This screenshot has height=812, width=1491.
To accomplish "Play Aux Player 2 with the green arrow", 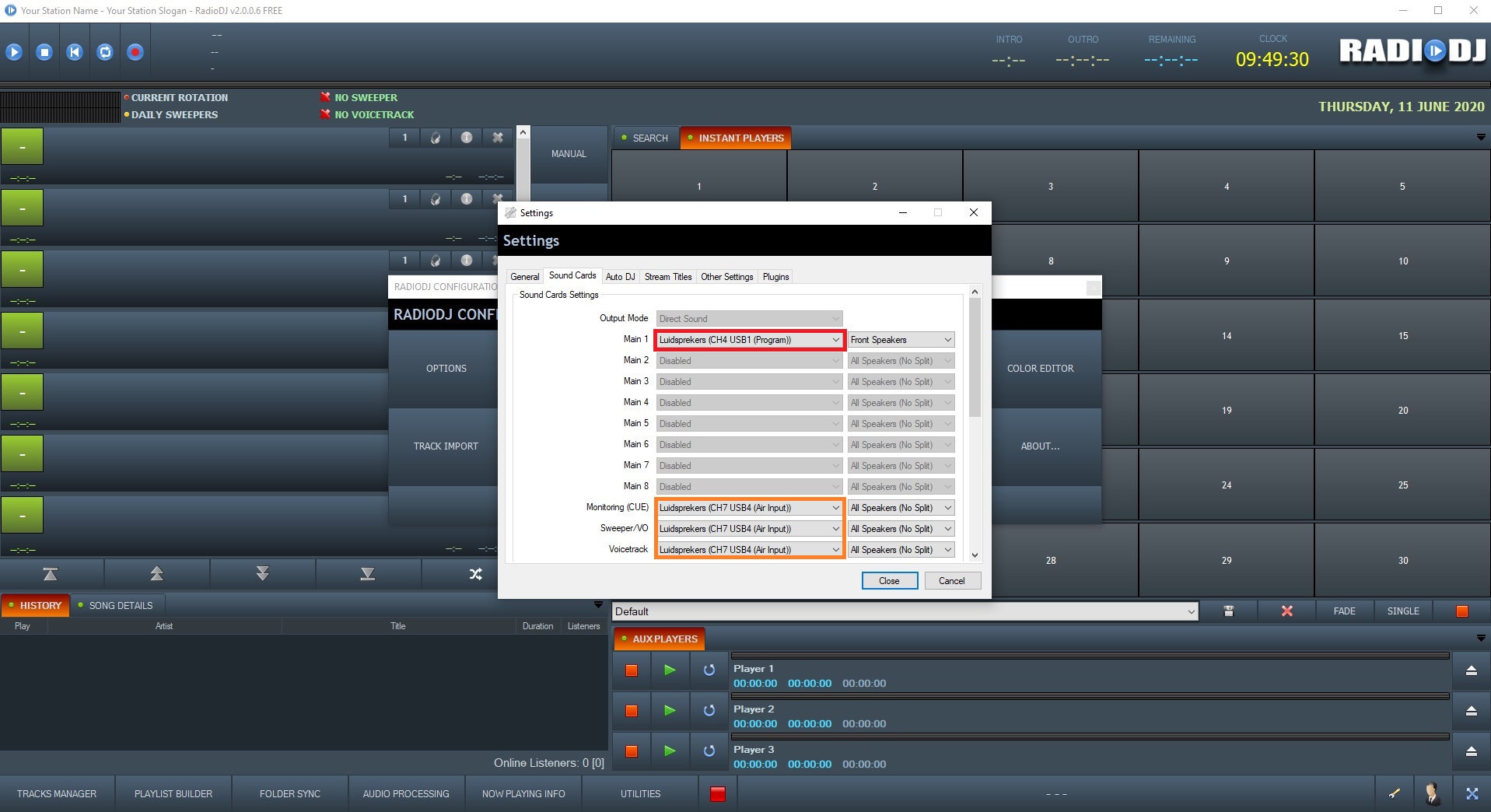I will click(669, 710).
